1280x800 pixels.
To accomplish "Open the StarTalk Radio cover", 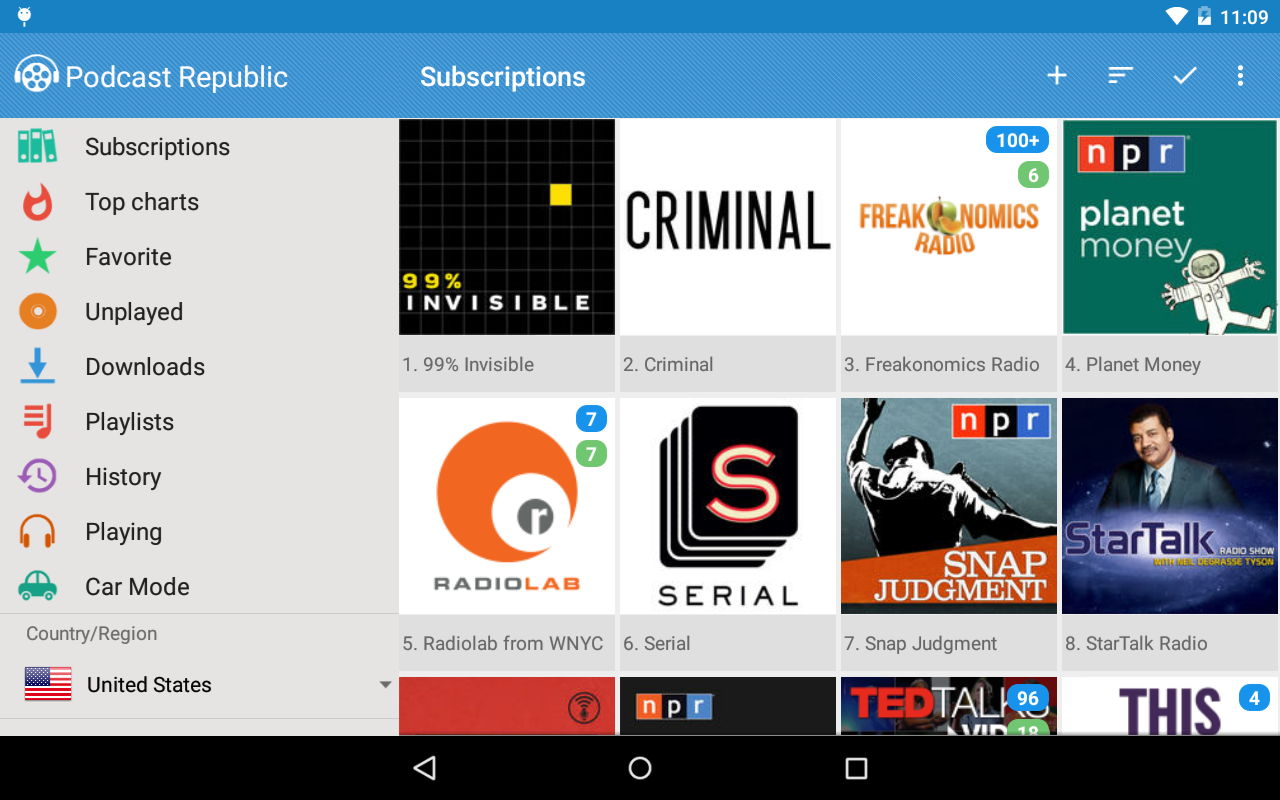I will [1170, 506].
